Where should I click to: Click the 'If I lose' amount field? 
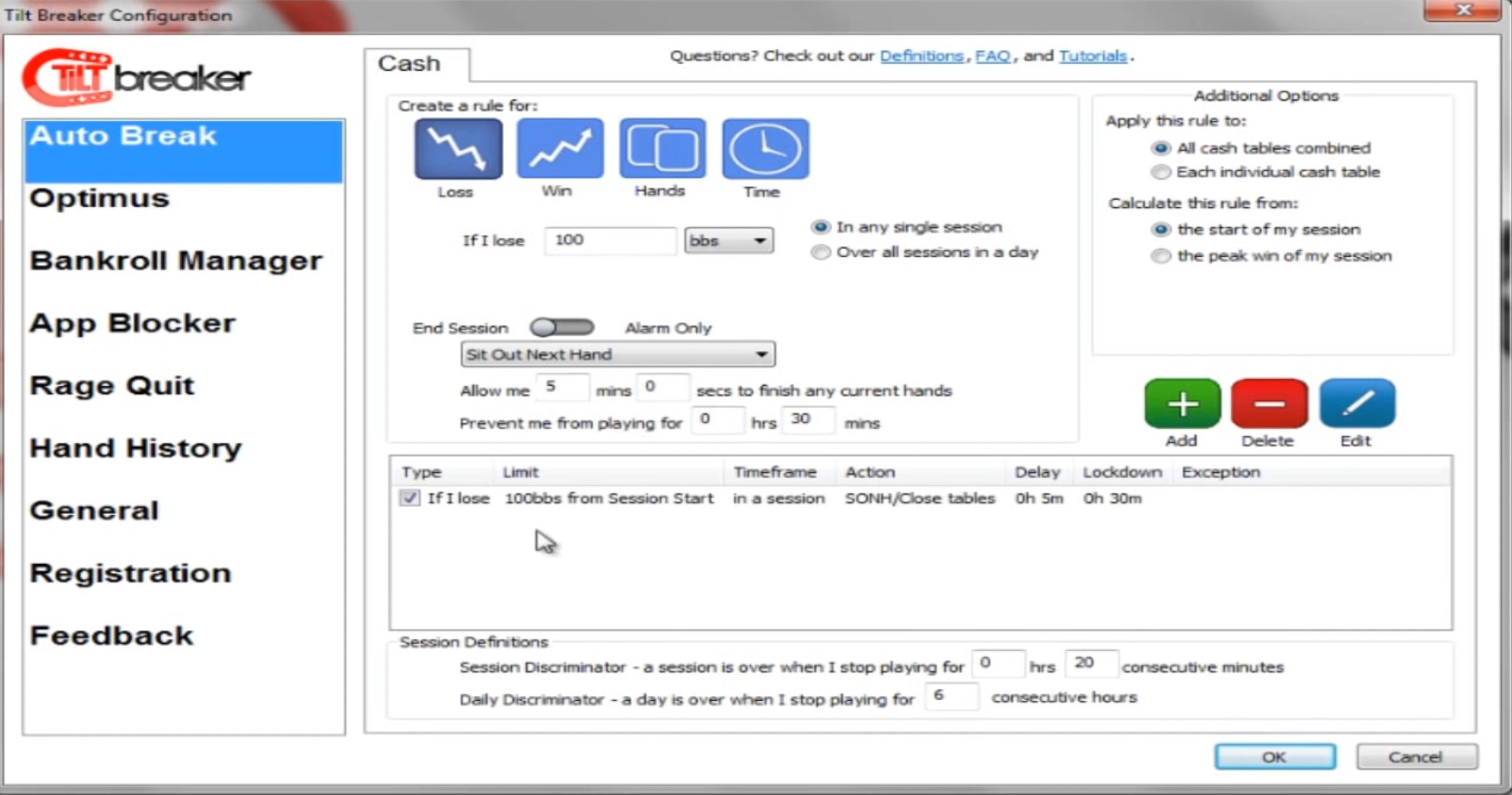point(611,240)
